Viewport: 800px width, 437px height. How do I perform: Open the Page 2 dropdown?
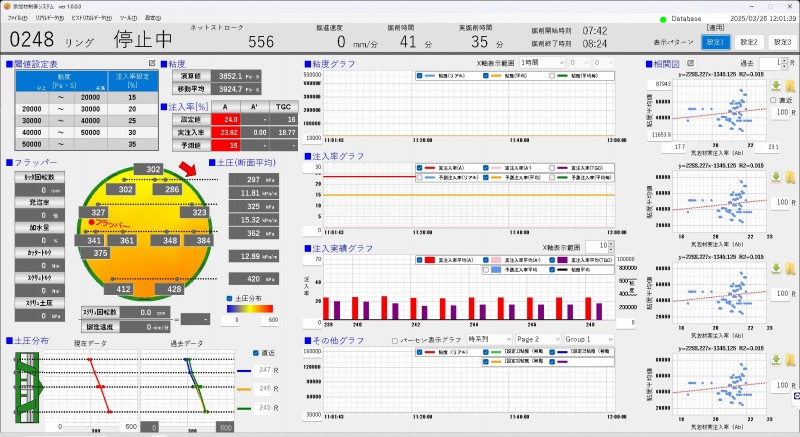pos(534,339)
